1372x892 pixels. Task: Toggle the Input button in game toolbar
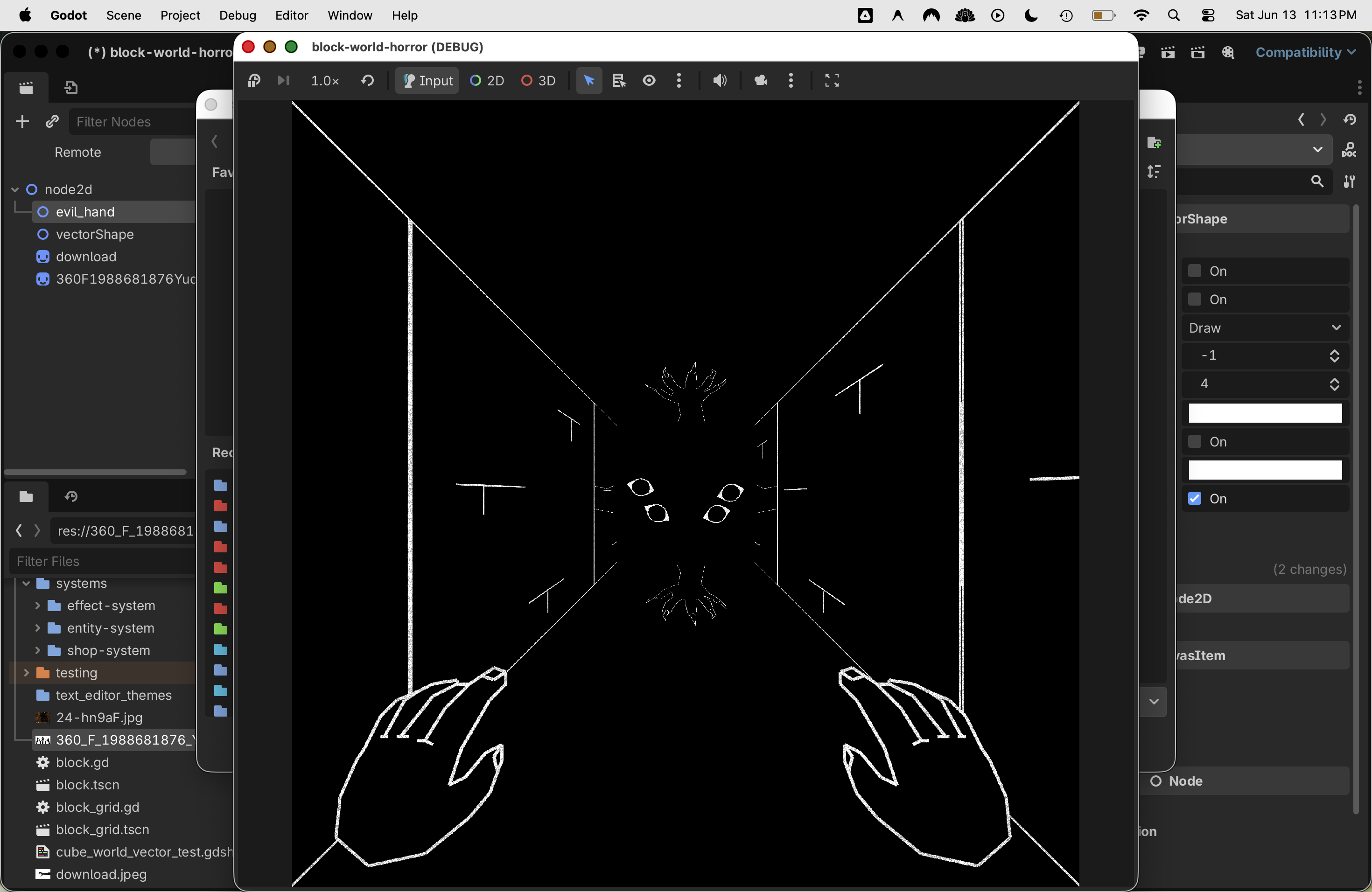pos(427,81)
